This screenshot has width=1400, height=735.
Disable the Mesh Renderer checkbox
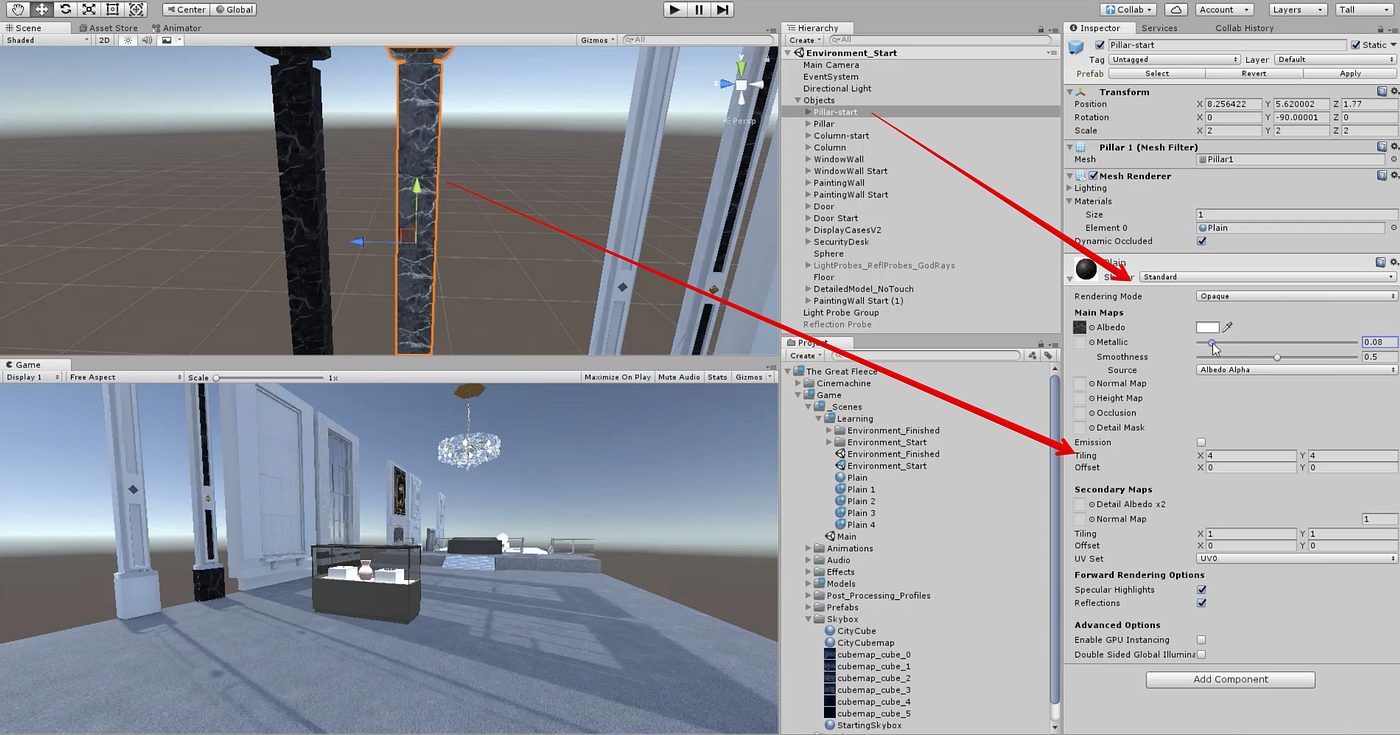coord(1093,175)
